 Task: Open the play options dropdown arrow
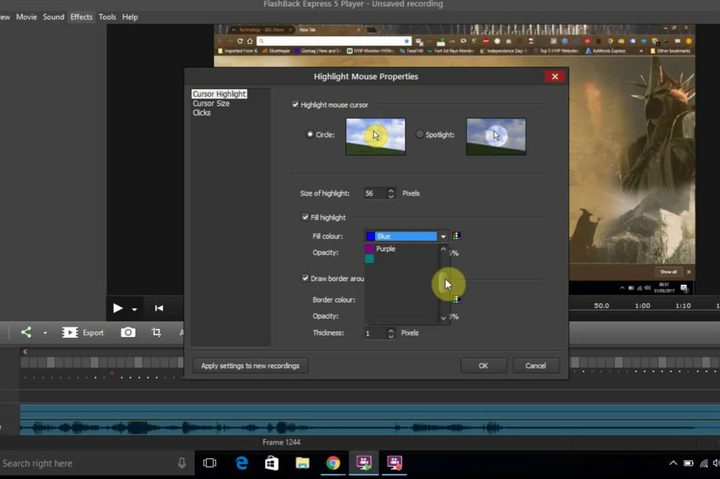134,310
